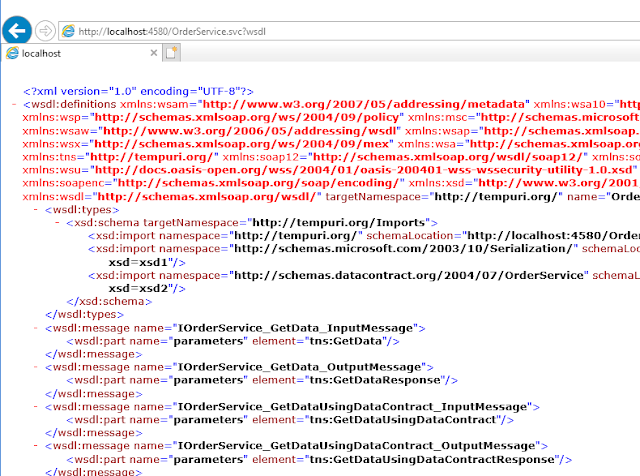Collapse GetDataUsingDataContract_OutputMessage node
Image resolution: width=640 pixels, height=476 pixels.
pyautogui.click(x=36, y=446)
